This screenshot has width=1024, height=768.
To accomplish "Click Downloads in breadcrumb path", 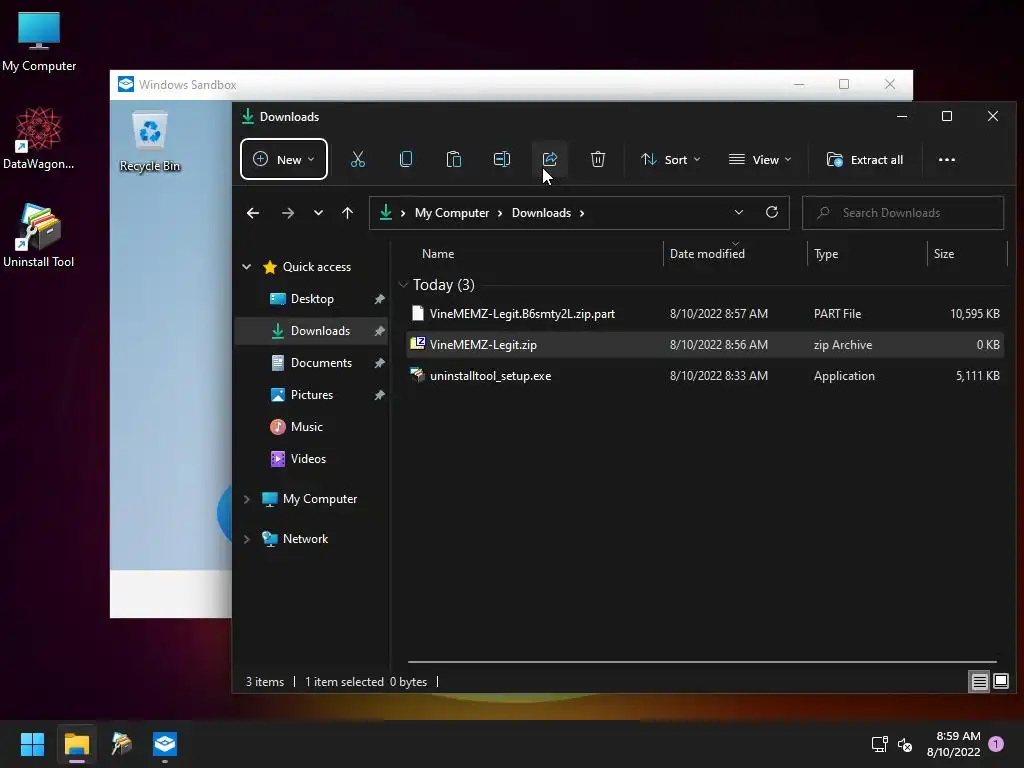I will click(541, 213).
